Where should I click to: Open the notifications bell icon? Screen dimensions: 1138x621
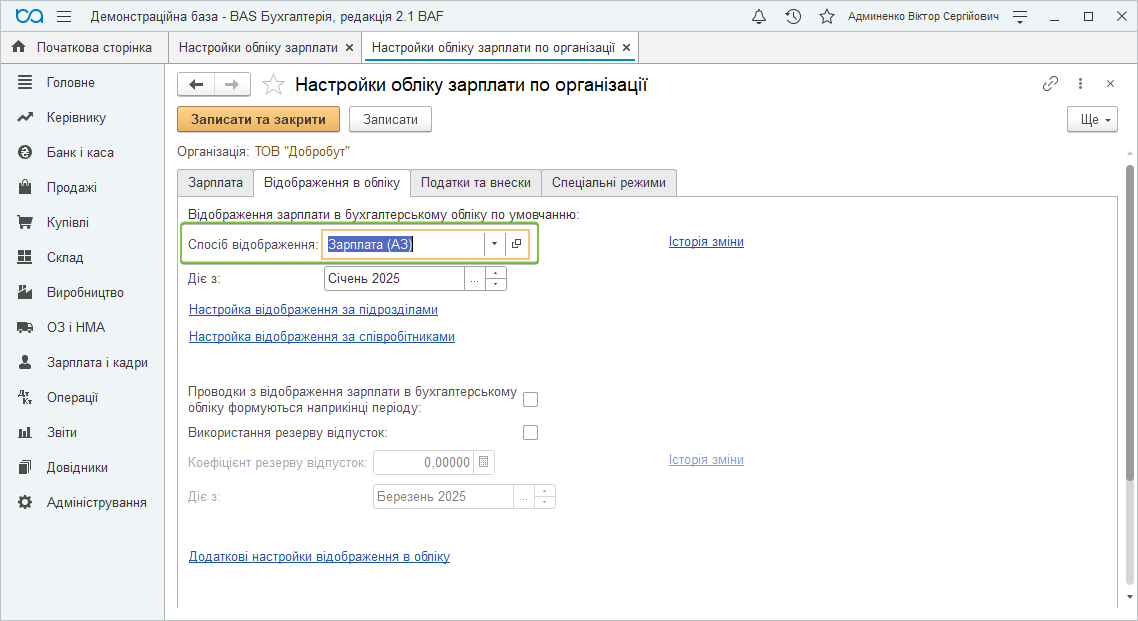759,17
